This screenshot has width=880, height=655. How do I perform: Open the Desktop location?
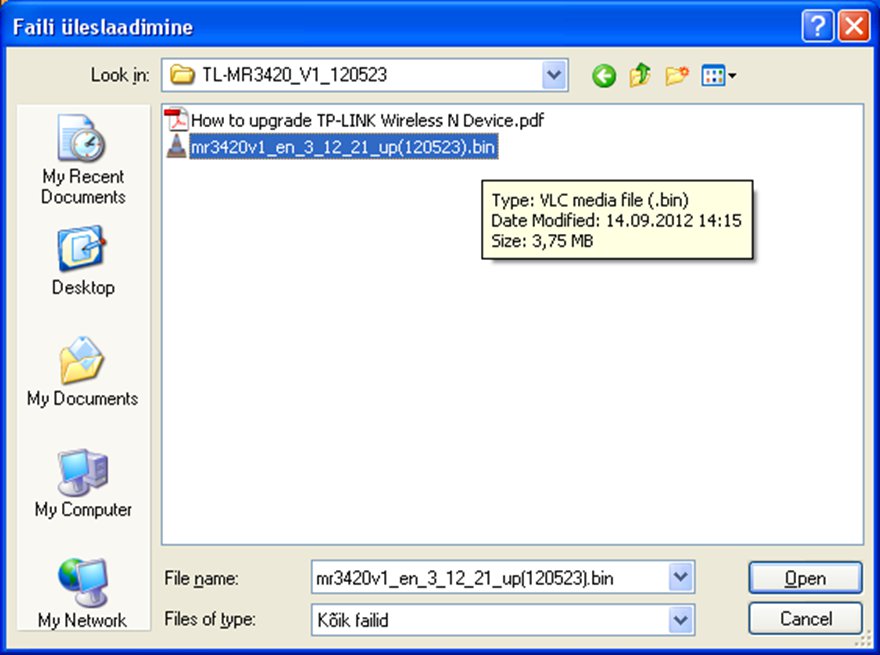[83, 260]
